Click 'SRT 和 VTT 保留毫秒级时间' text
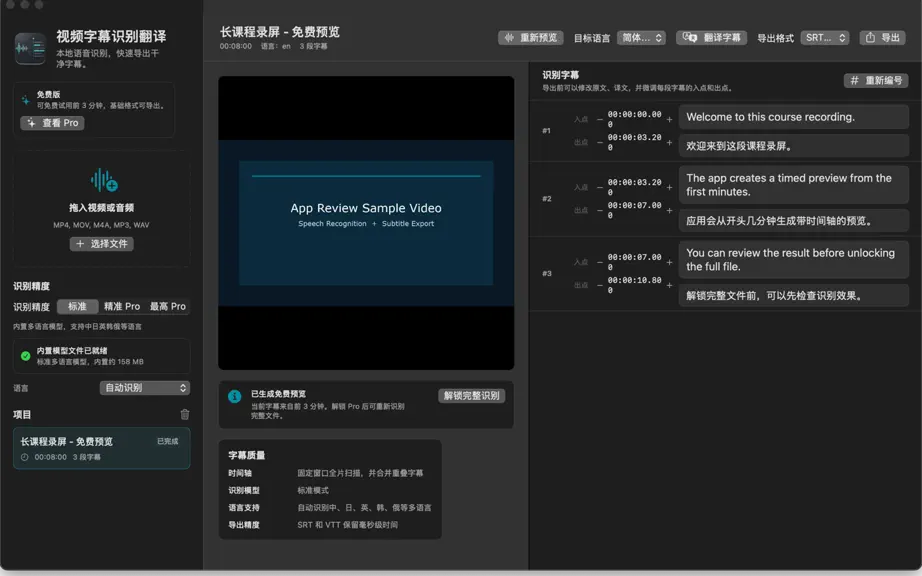 click(x=348, y=525)
